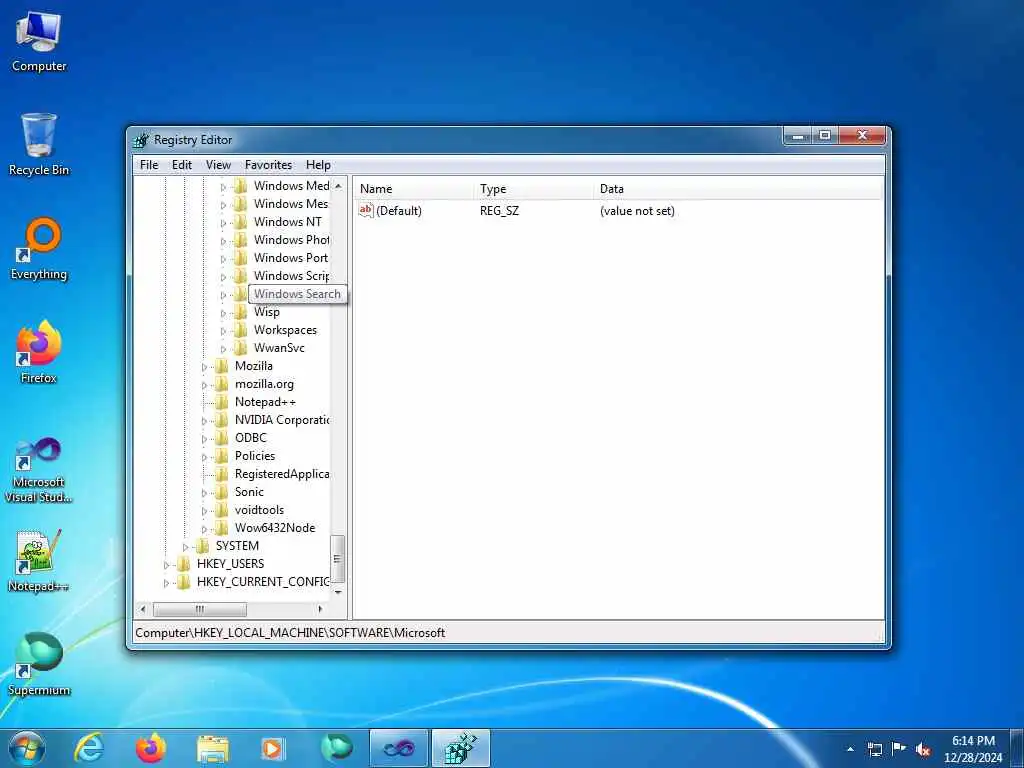
Task: Select the RegisteredApplications key
Action: [282, 473]
